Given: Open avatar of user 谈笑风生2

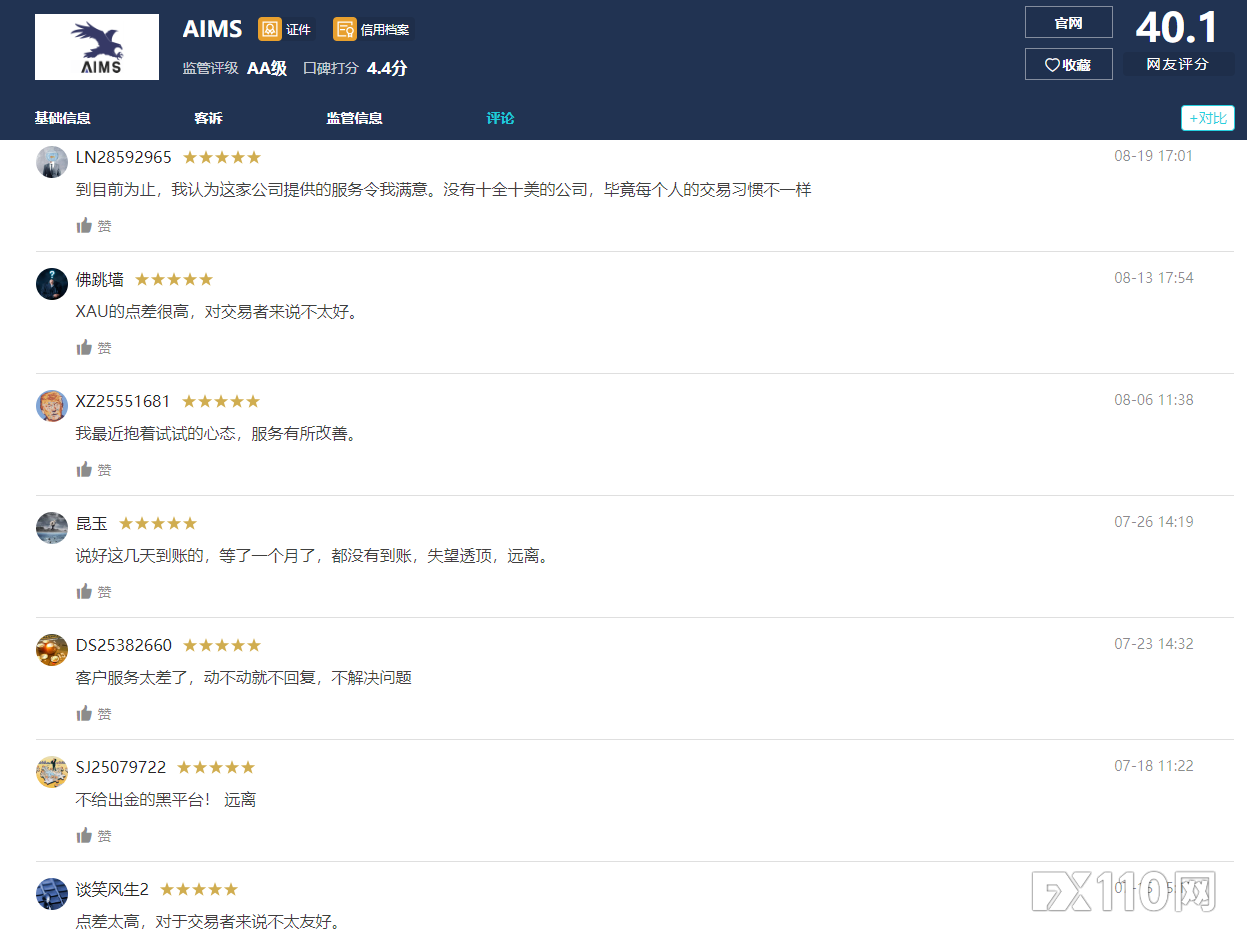Looking at the screenshot, I should (52, 894).
